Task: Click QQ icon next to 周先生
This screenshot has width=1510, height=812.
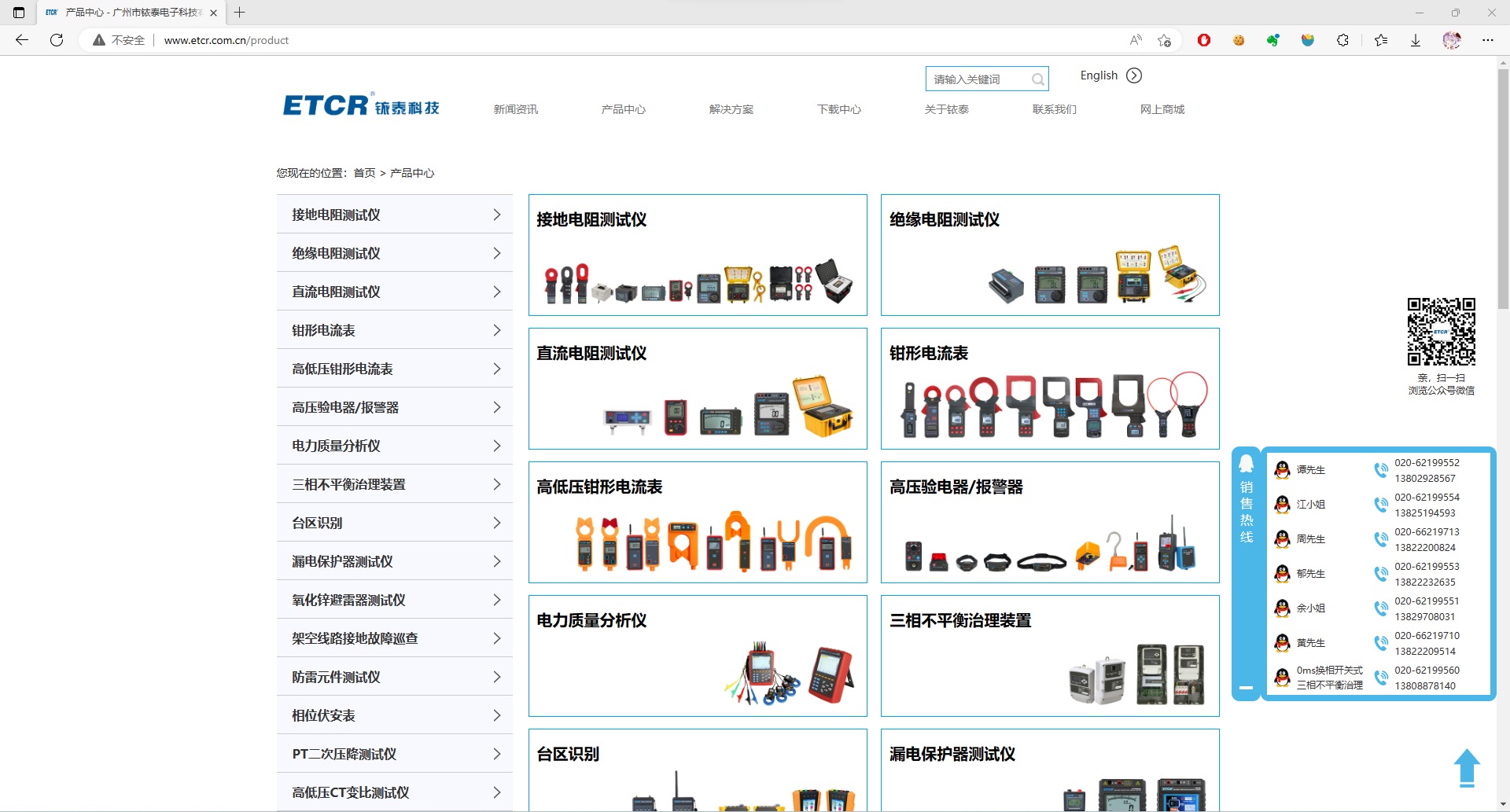Action: click(x=1282, y=539)
